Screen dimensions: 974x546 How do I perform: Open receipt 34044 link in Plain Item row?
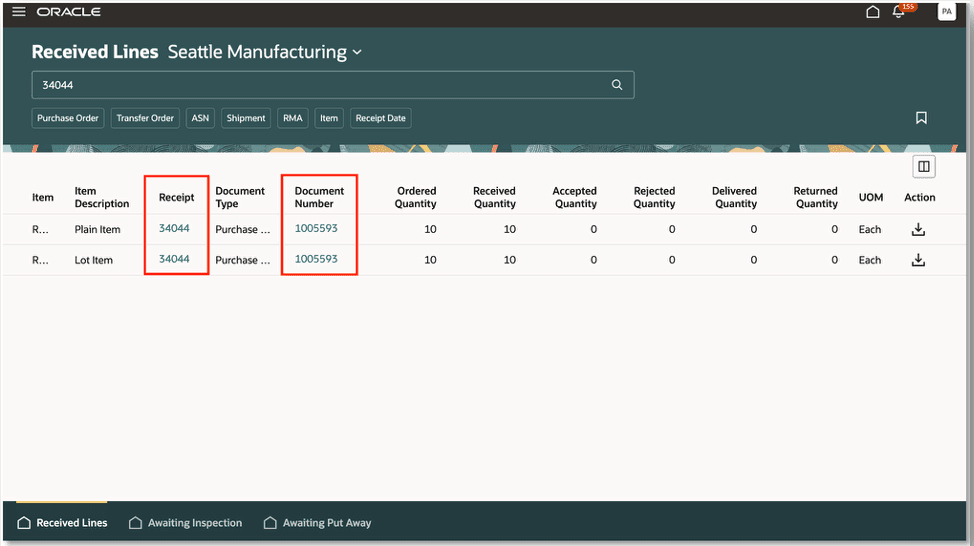tap(174, 229)
